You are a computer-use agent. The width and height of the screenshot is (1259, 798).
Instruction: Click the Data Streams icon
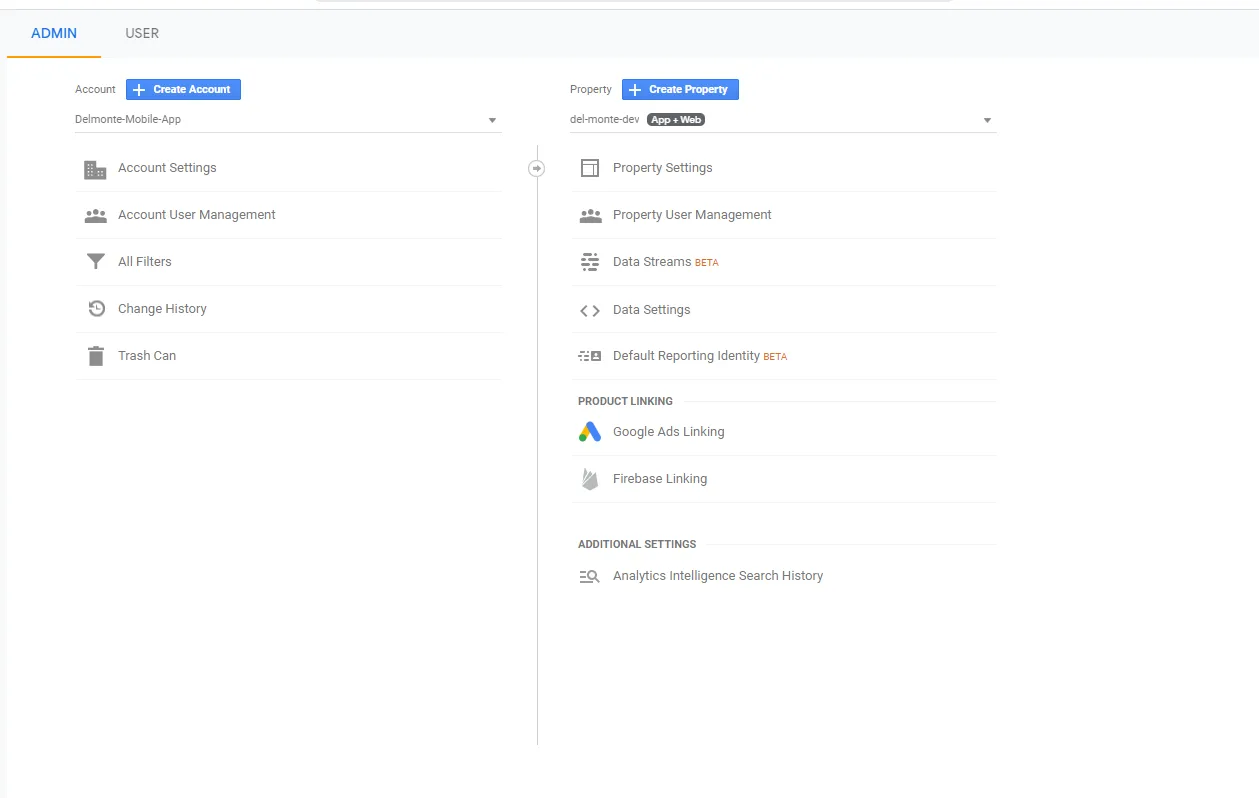pos(590,262)
